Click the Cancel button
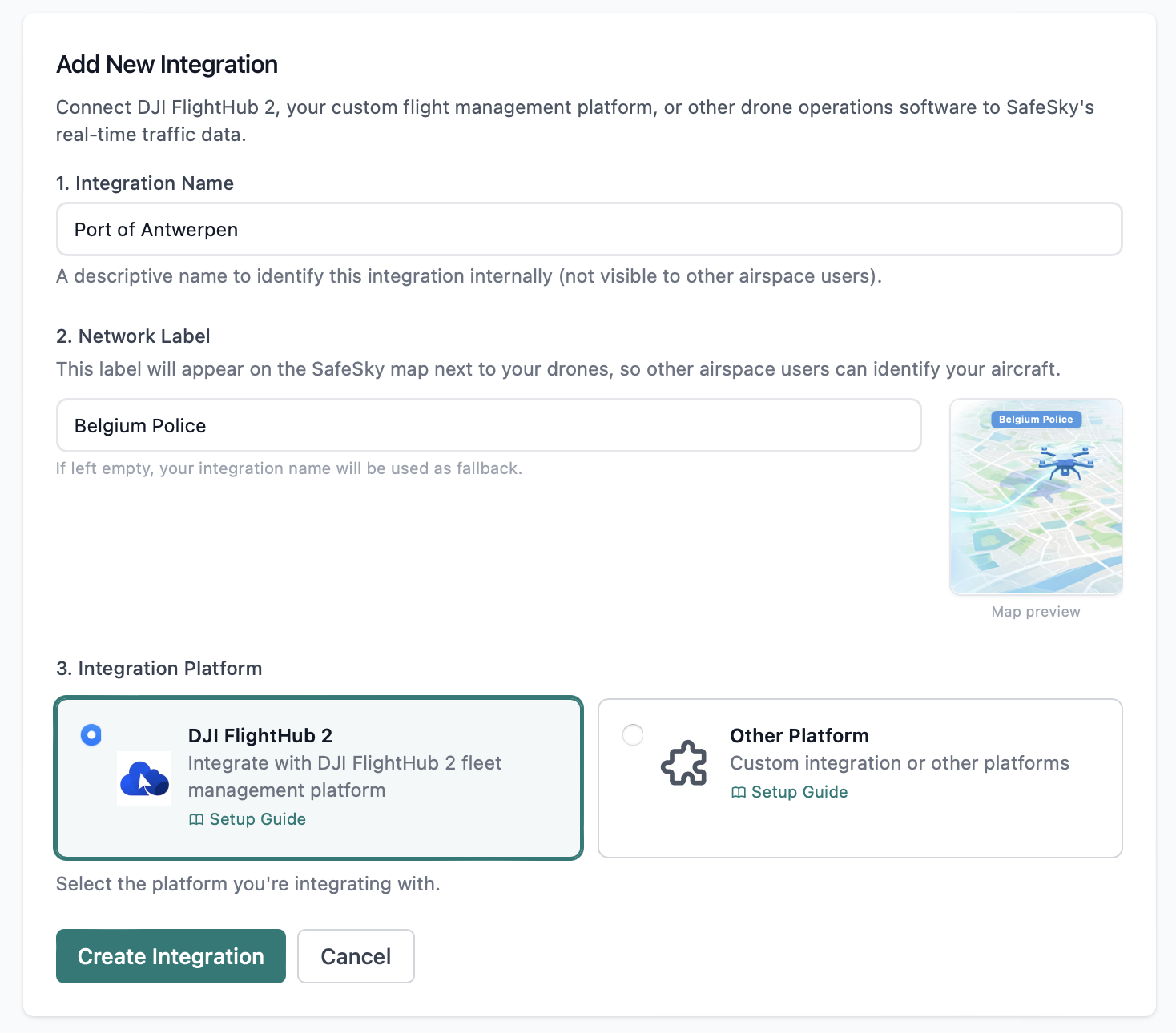1176x1033 pixels. [356, 956]
